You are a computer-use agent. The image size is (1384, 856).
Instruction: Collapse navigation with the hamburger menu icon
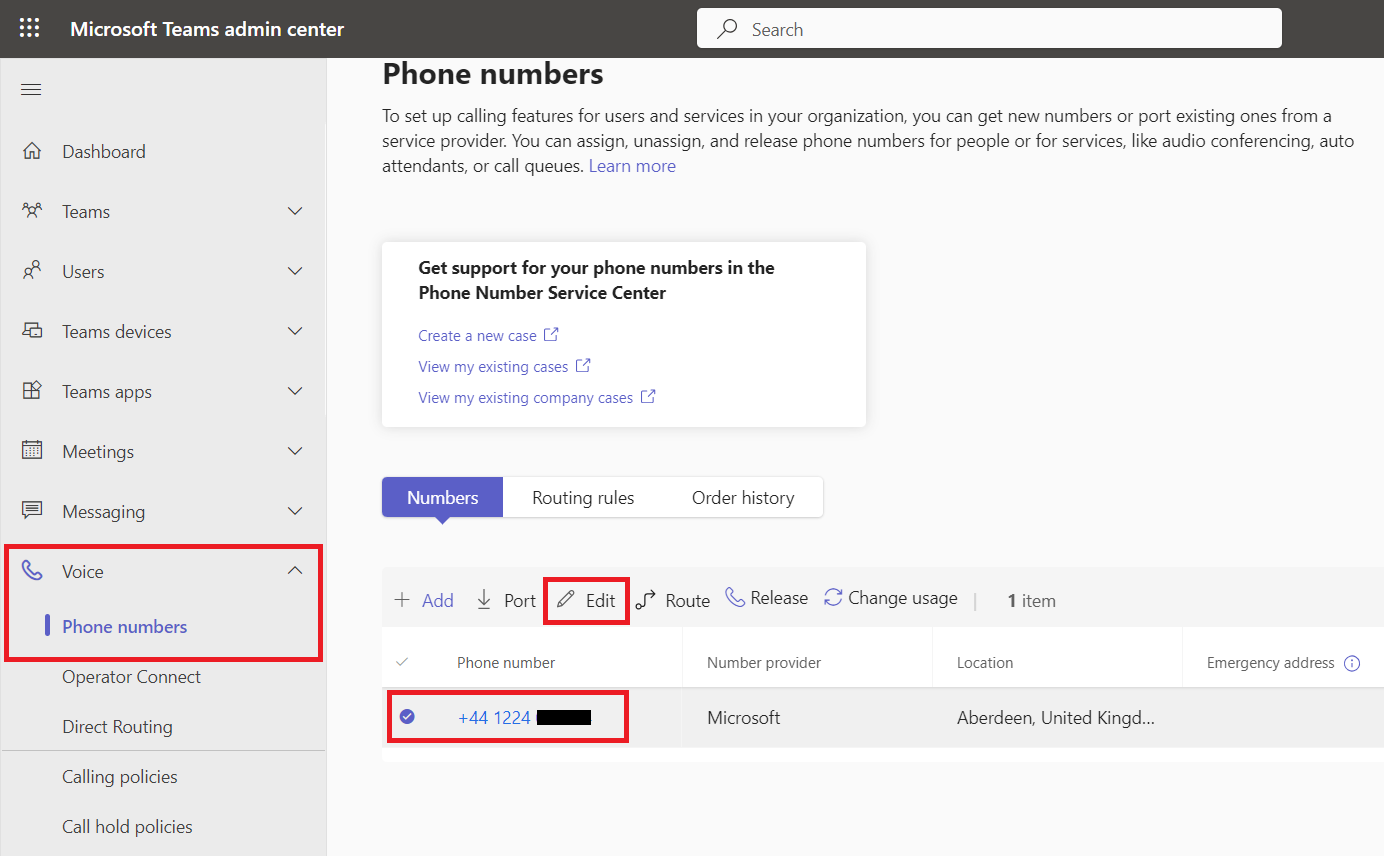tap(31, 90)
